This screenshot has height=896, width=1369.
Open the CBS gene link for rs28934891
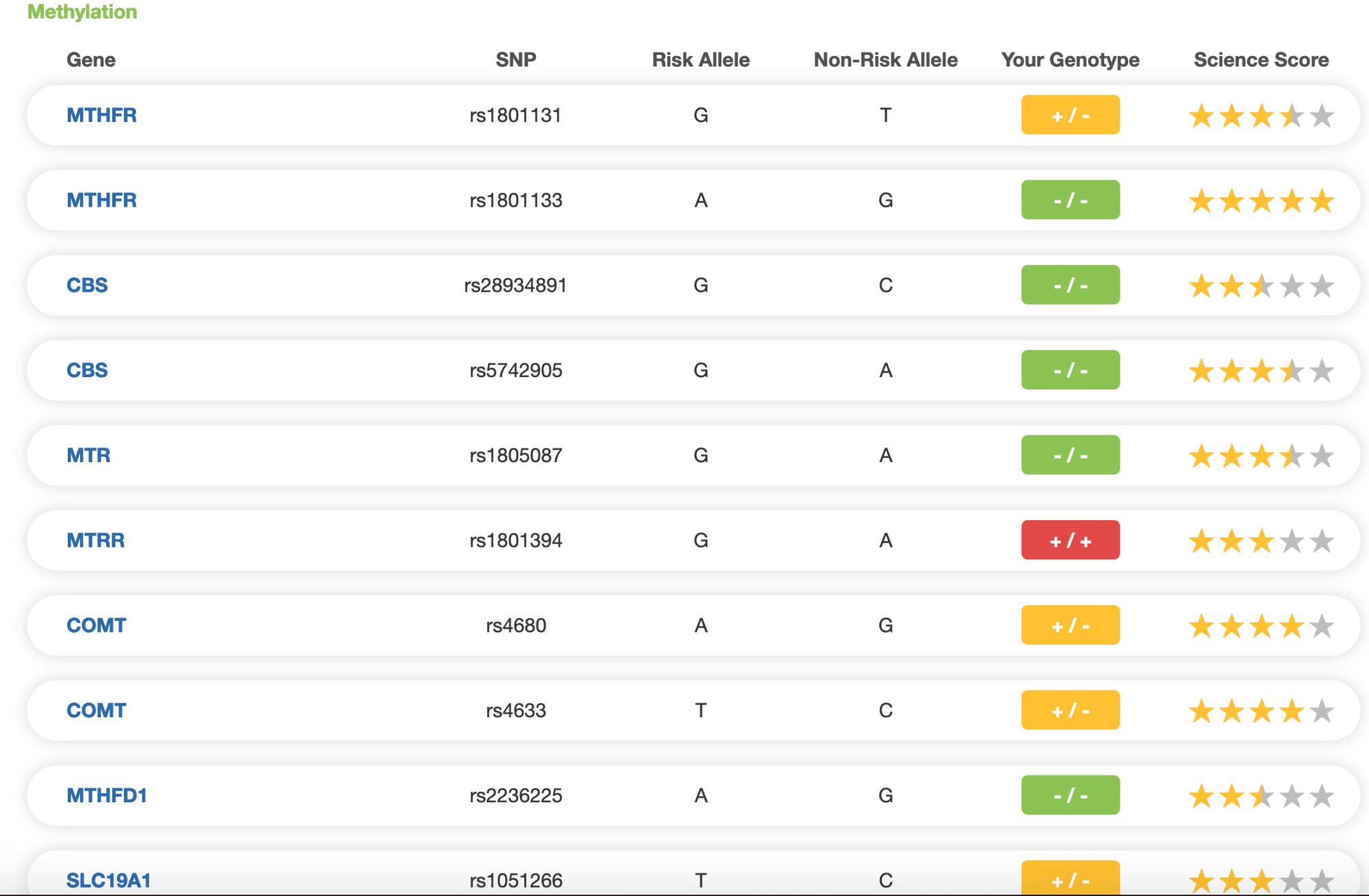click(87, 285)
